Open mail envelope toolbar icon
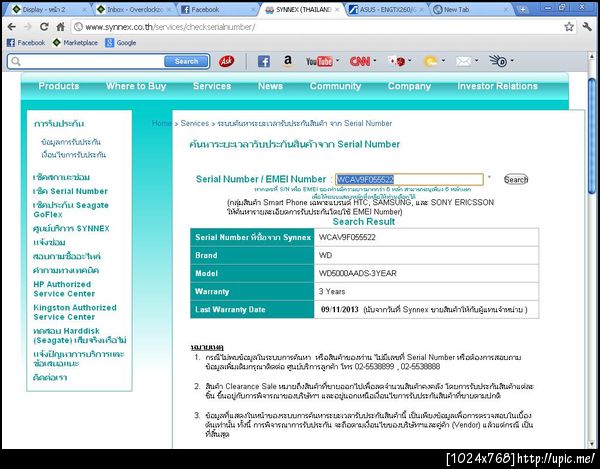Viewport: 600px width, 469px height. [463, 61]
